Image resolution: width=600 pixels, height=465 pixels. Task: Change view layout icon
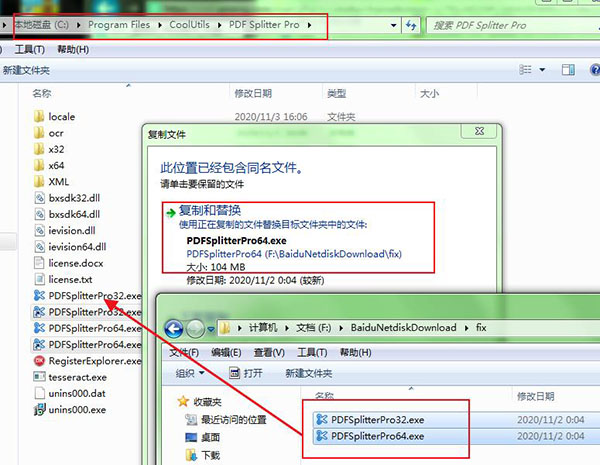525,70
